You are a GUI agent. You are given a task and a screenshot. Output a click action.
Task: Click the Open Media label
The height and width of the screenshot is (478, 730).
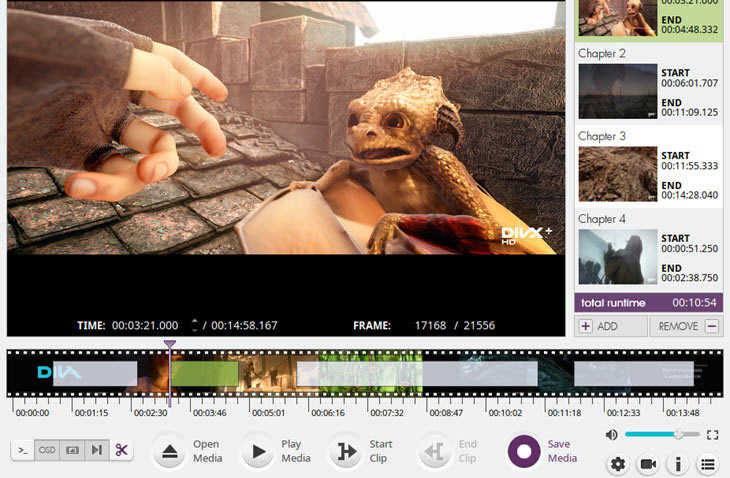[208, 451]
